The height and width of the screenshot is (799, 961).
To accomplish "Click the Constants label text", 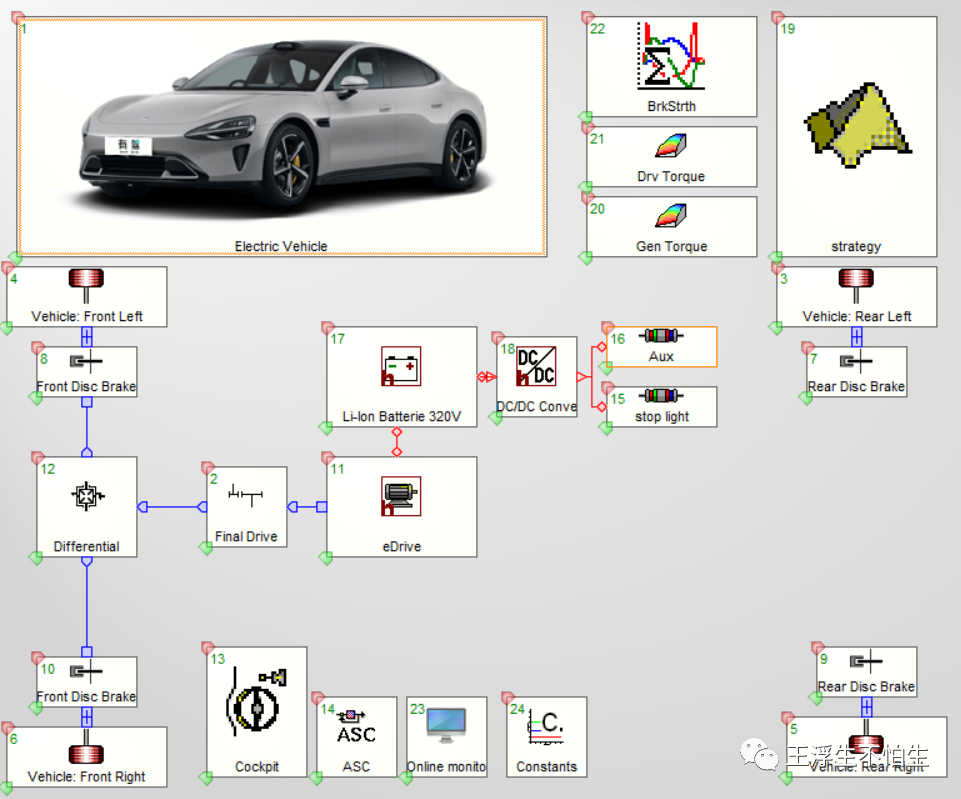I will pyautogui.click(x=547, y=767).
